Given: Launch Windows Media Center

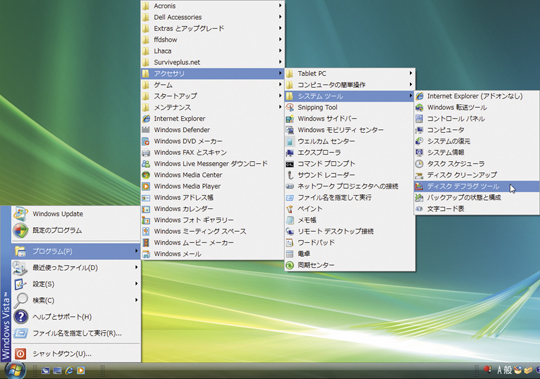Looking at the screenshot, I should point(212,175).
